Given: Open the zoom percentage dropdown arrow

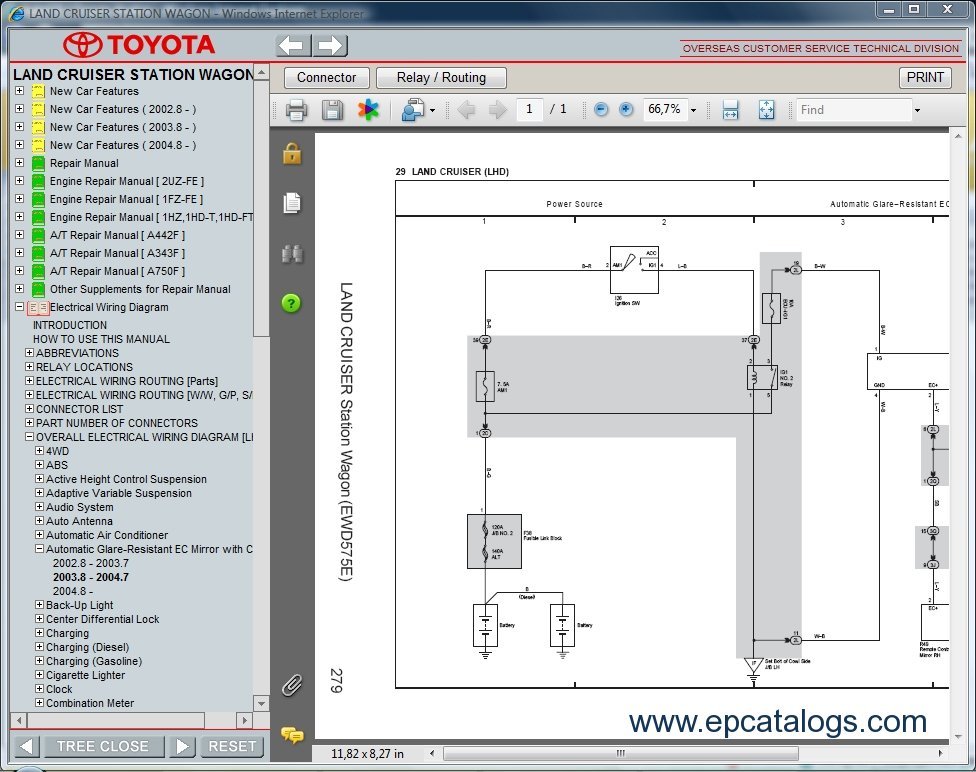Looking at the screenshot, I should [693, 111].
